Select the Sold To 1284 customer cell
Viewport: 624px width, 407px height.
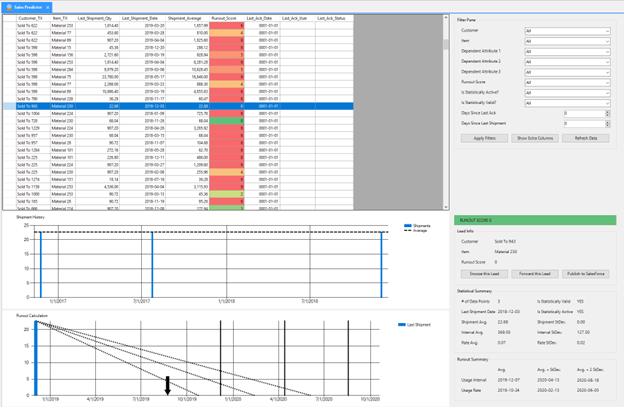(33, 150)
